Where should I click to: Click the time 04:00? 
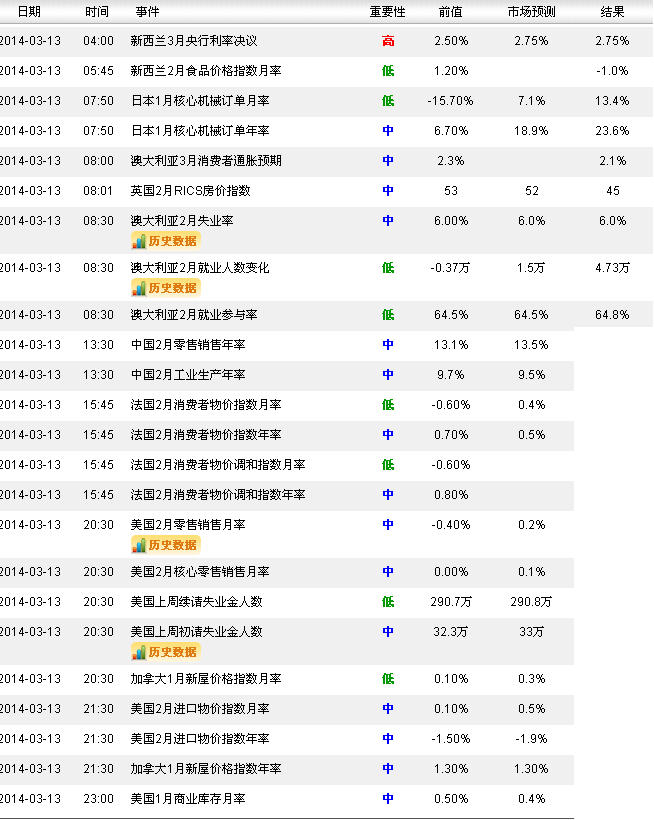pyautogui.click(x=98, y=41)
